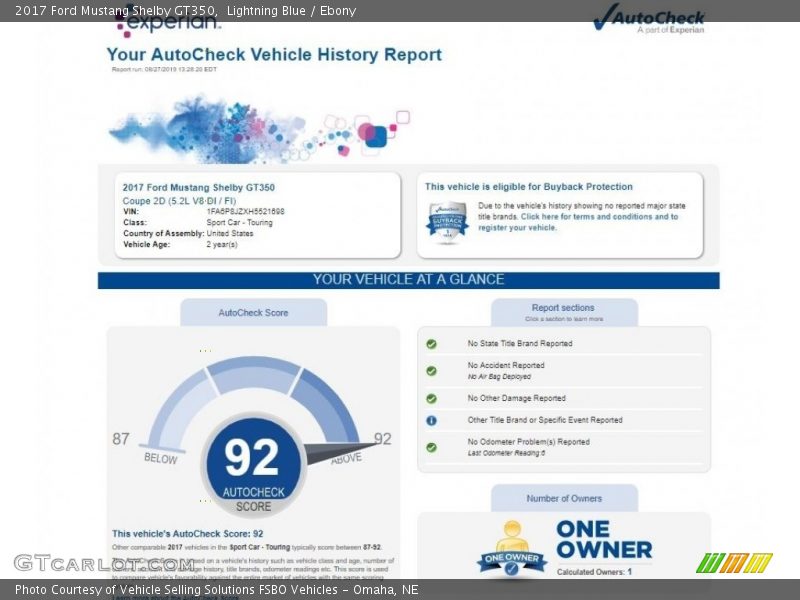The image size is (800, 600).
Task: Click green check beside No Accident Reported
Action: pos(431,371)
